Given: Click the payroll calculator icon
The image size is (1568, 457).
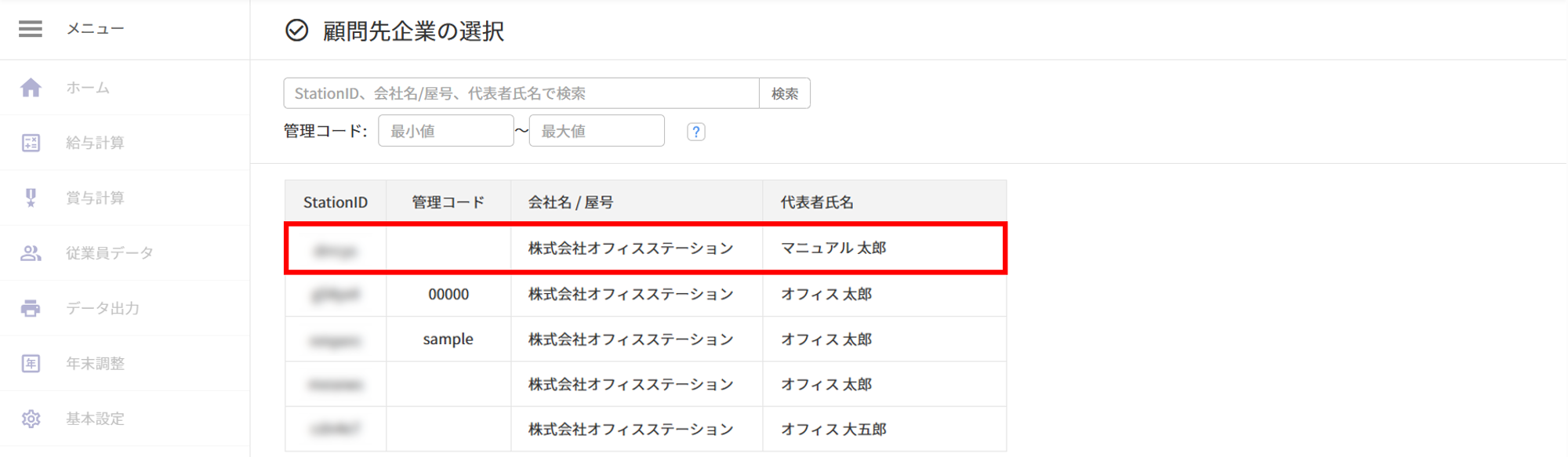Looking at the screenshot, I should pos(31,143).
